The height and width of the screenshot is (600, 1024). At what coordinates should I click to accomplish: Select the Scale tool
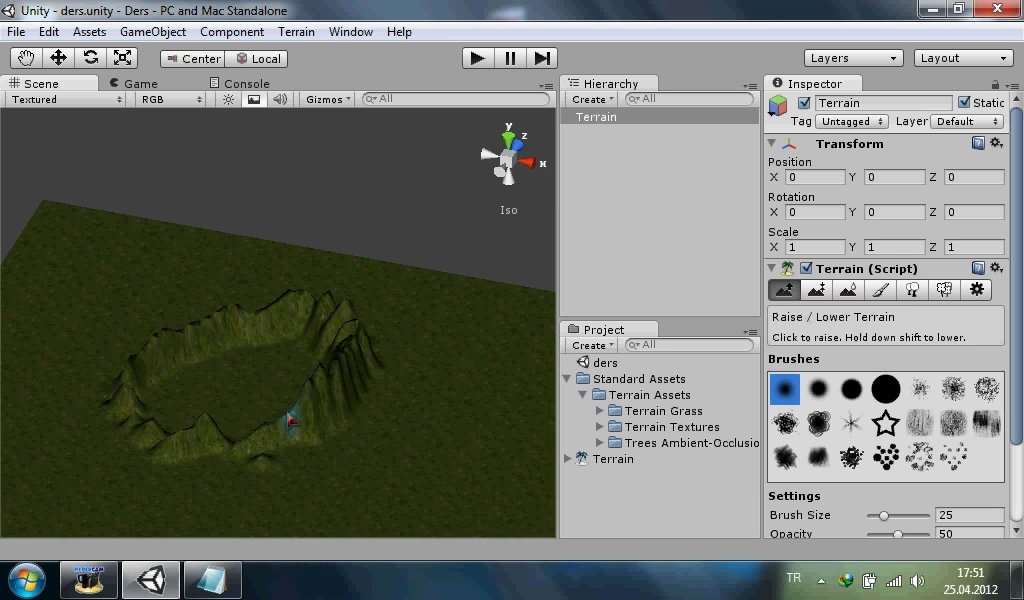pyautogui.click(x=122, y=58)
